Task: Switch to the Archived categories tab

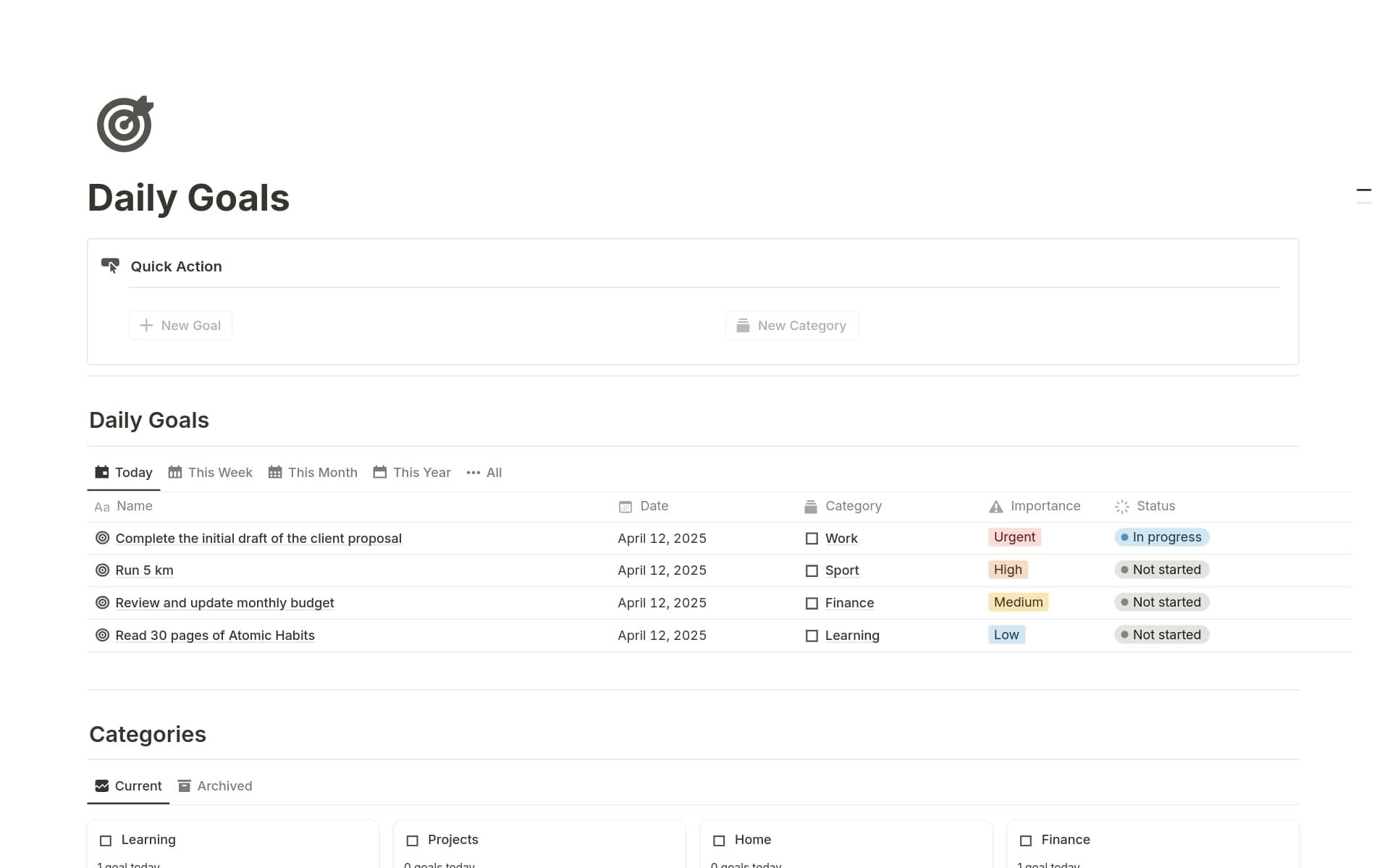Action: click(215, 786)
